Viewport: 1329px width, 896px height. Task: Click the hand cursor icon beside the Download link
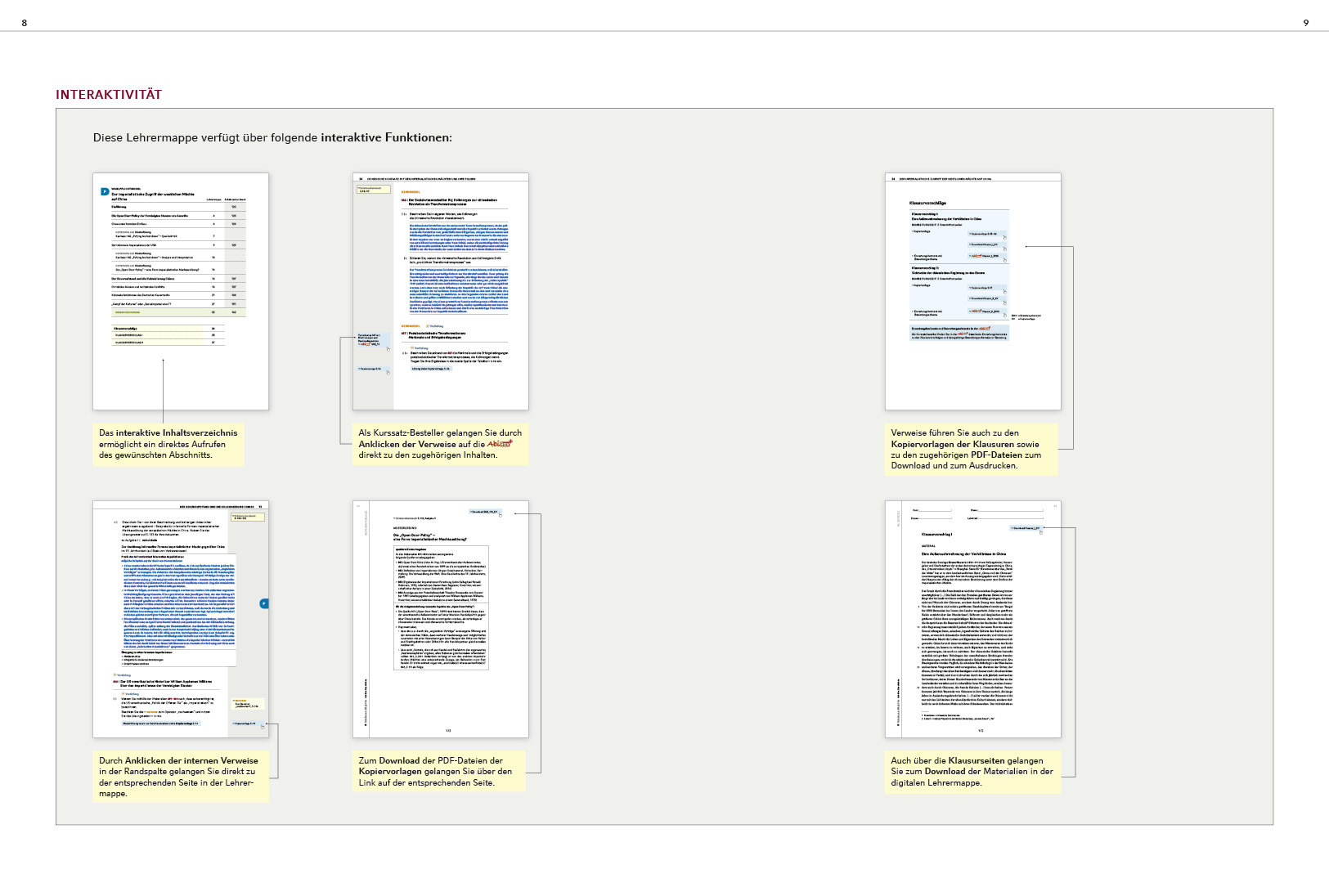click(x=501, y=515)
